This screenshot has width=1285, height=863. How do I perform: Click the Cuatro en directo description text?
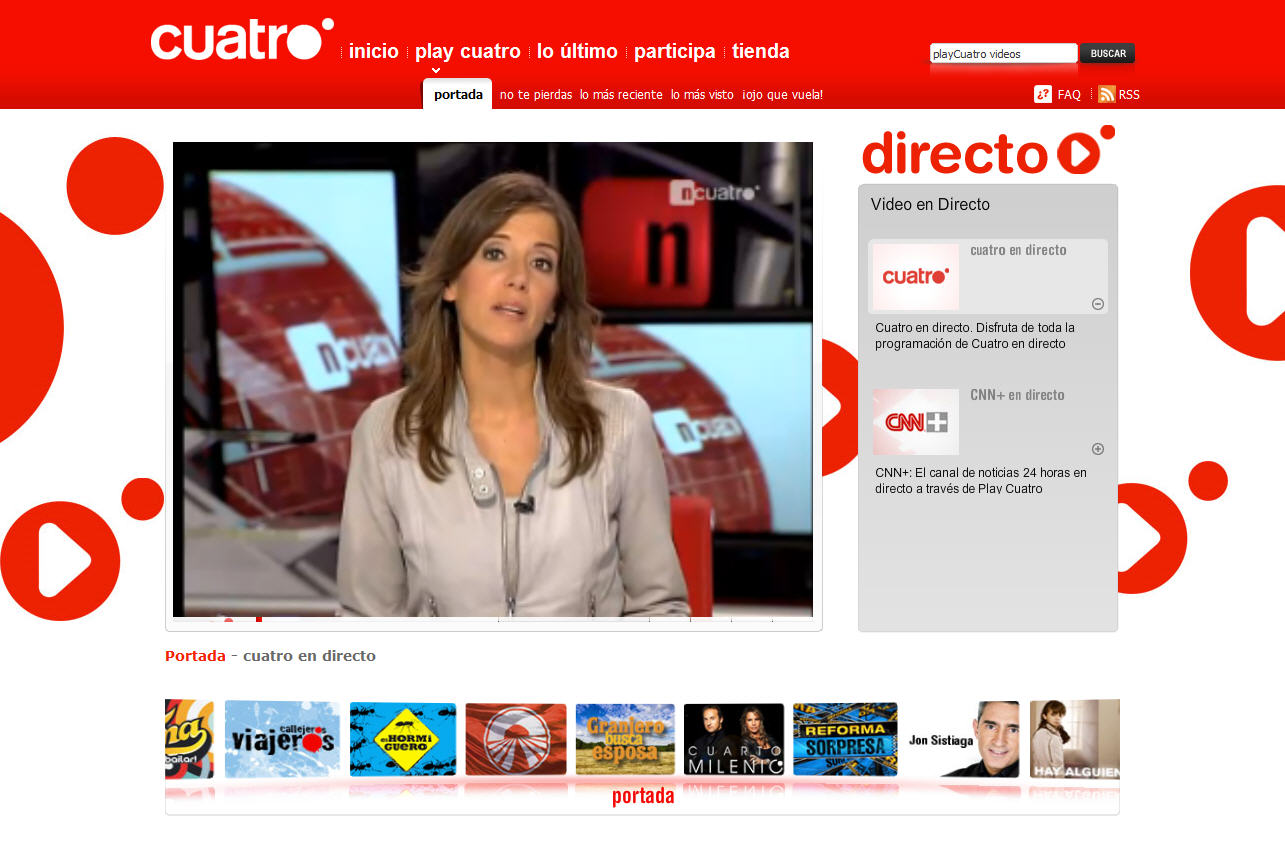tap(975, 336)
